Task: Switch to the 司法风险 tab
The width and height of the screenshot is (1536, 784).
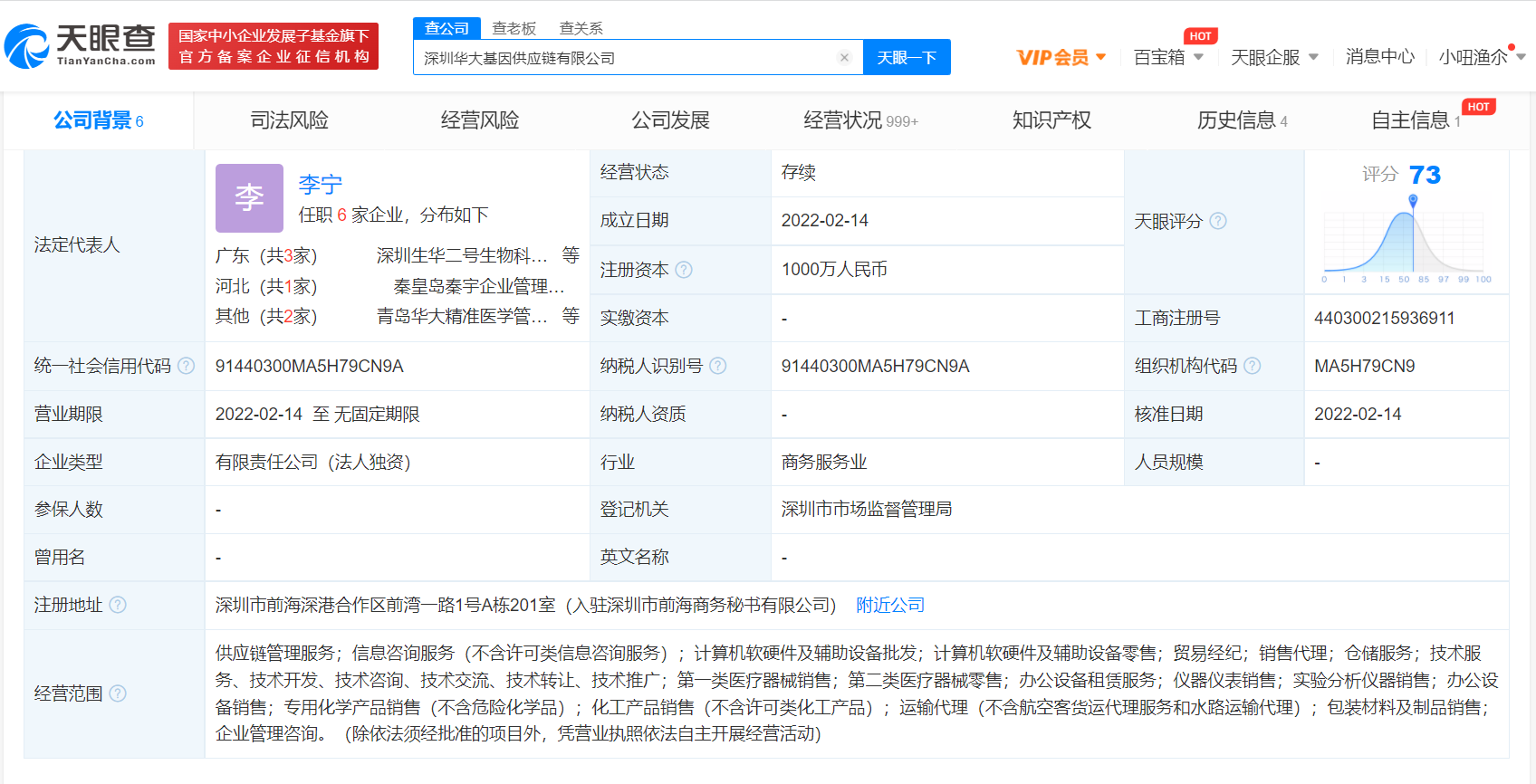Action: 289,120
